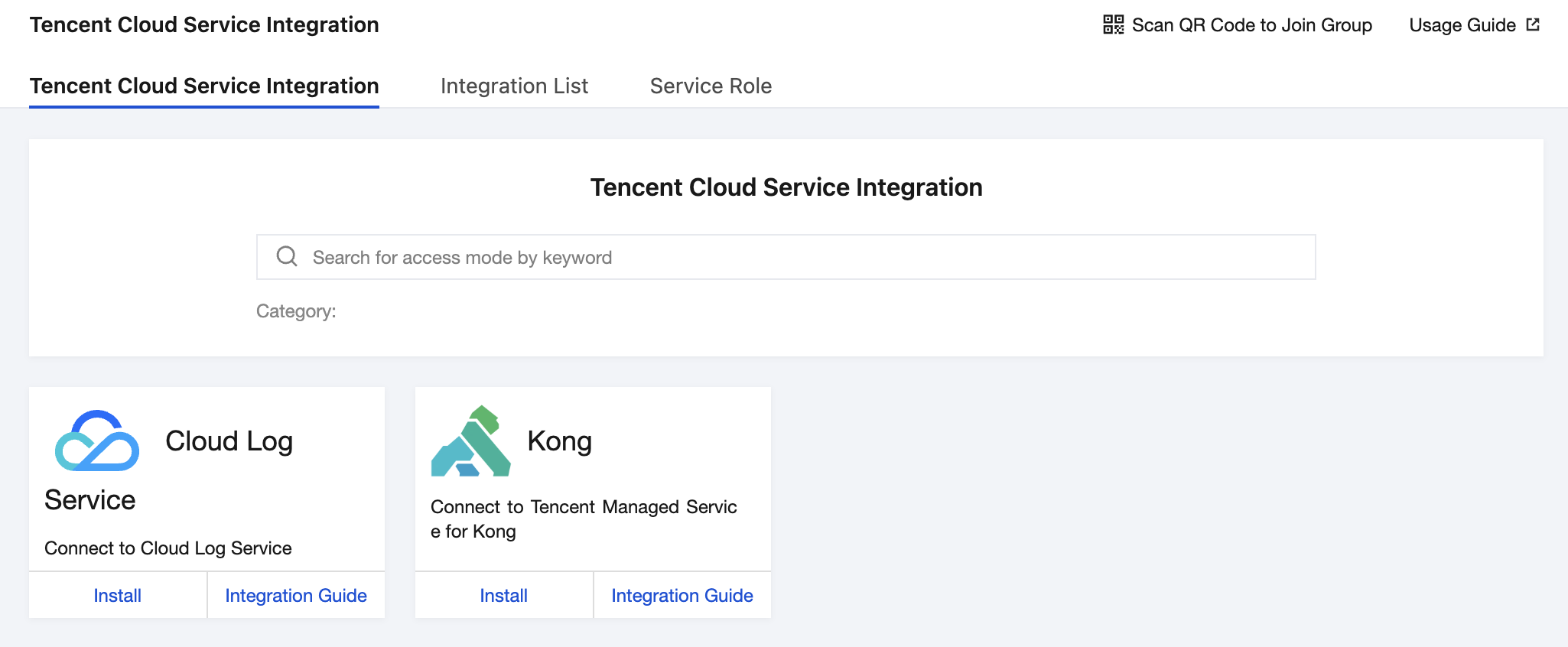
Task: Select the Tencent Cloud Service Integration tab
Action: (x=204, y=86)
